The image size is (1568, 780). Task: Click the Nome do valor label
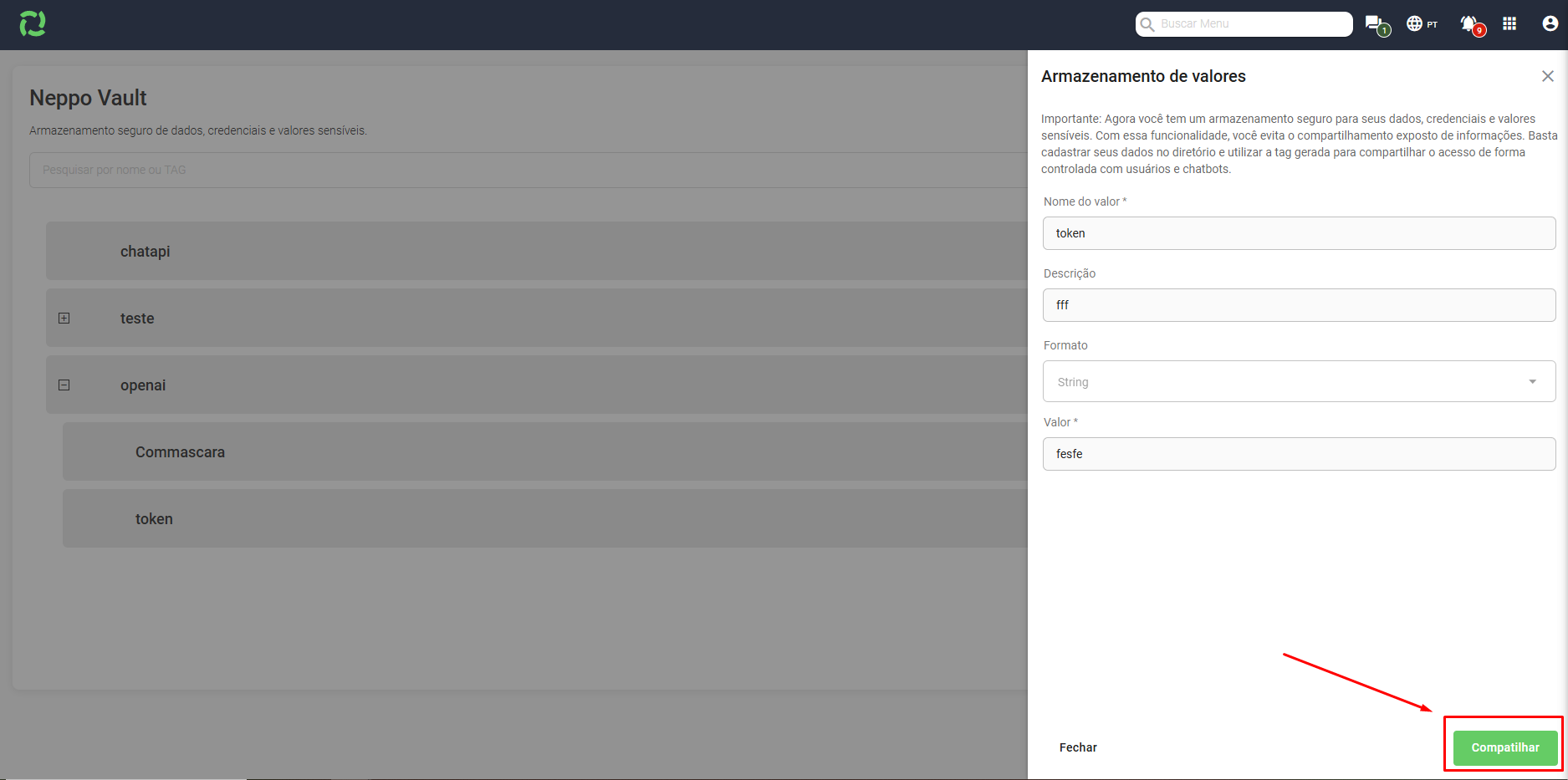pyautogui.click(x=1085, y=201)
